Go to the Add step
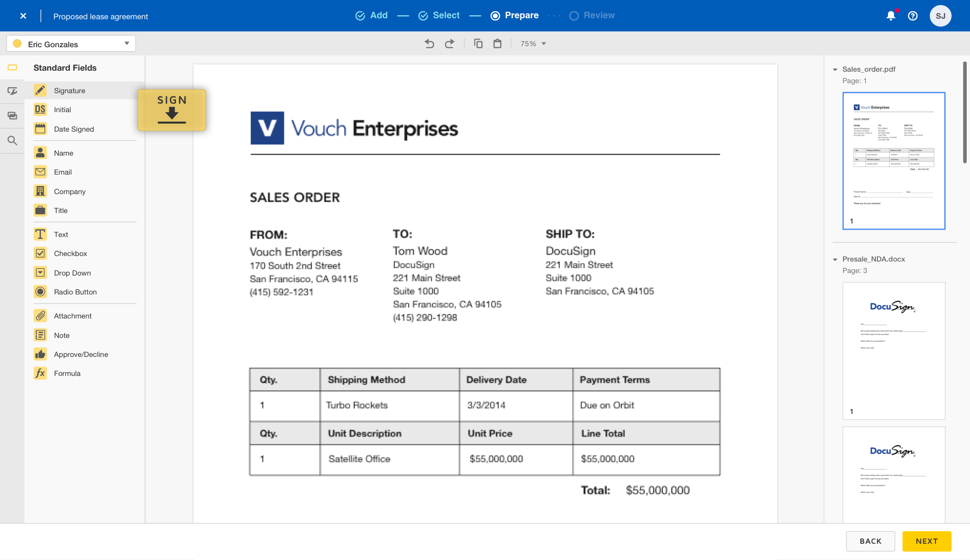 tap(371, 15)
